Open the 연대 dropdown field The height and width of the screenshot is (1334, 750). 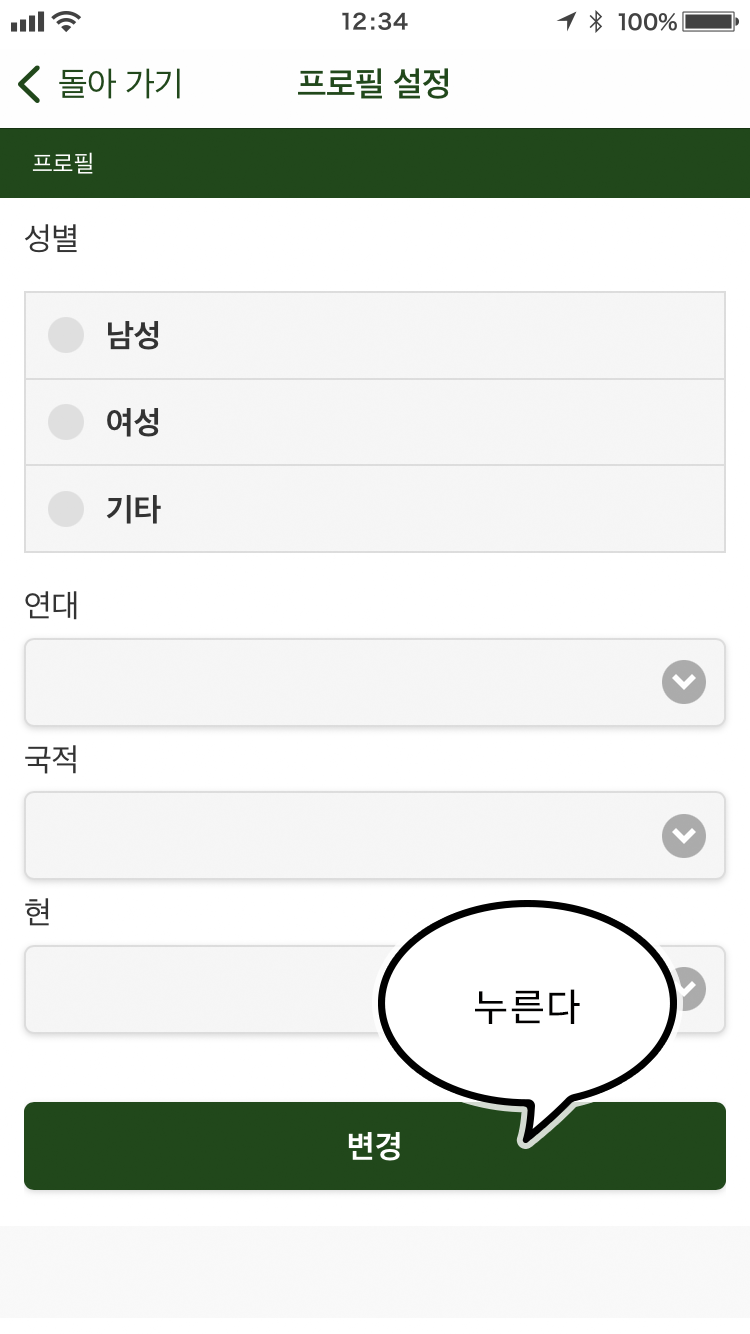(340, 682)
